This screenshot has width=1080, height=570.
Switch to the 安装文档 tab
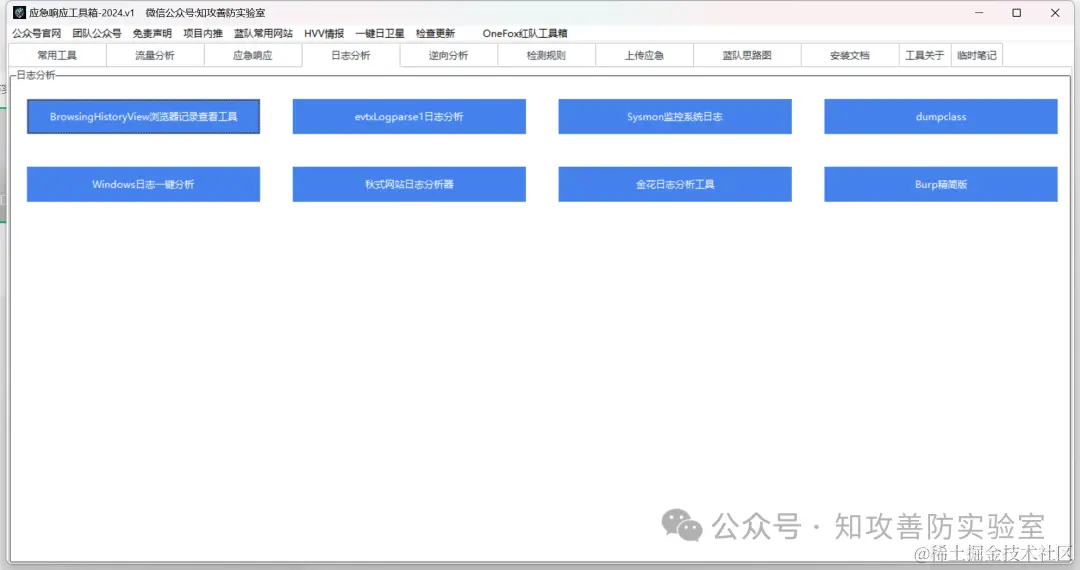pyautogui.click(x=850, y=55)
